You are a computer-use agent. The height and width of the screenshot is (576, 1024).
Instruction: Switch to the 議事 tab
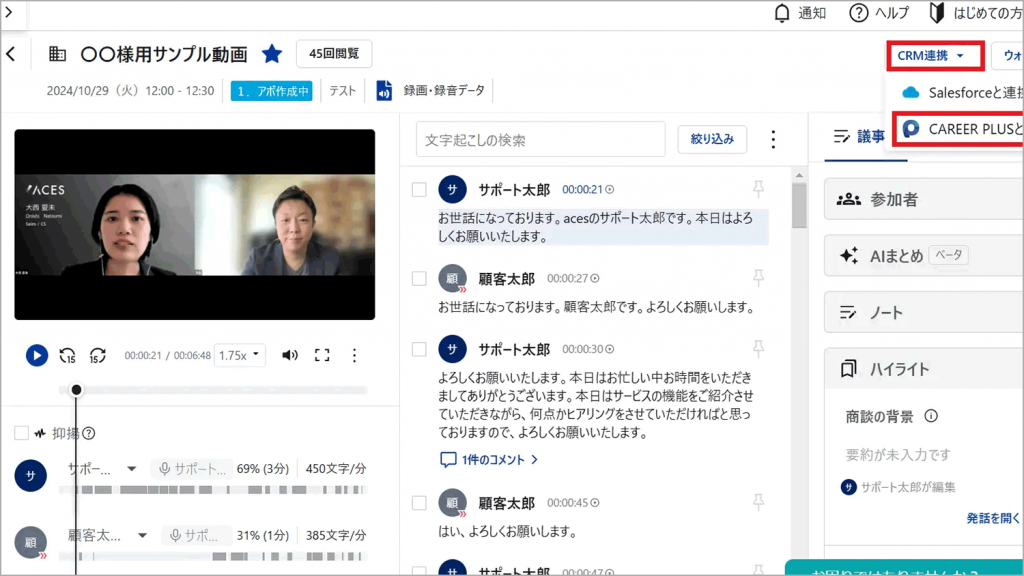(859, 137)
